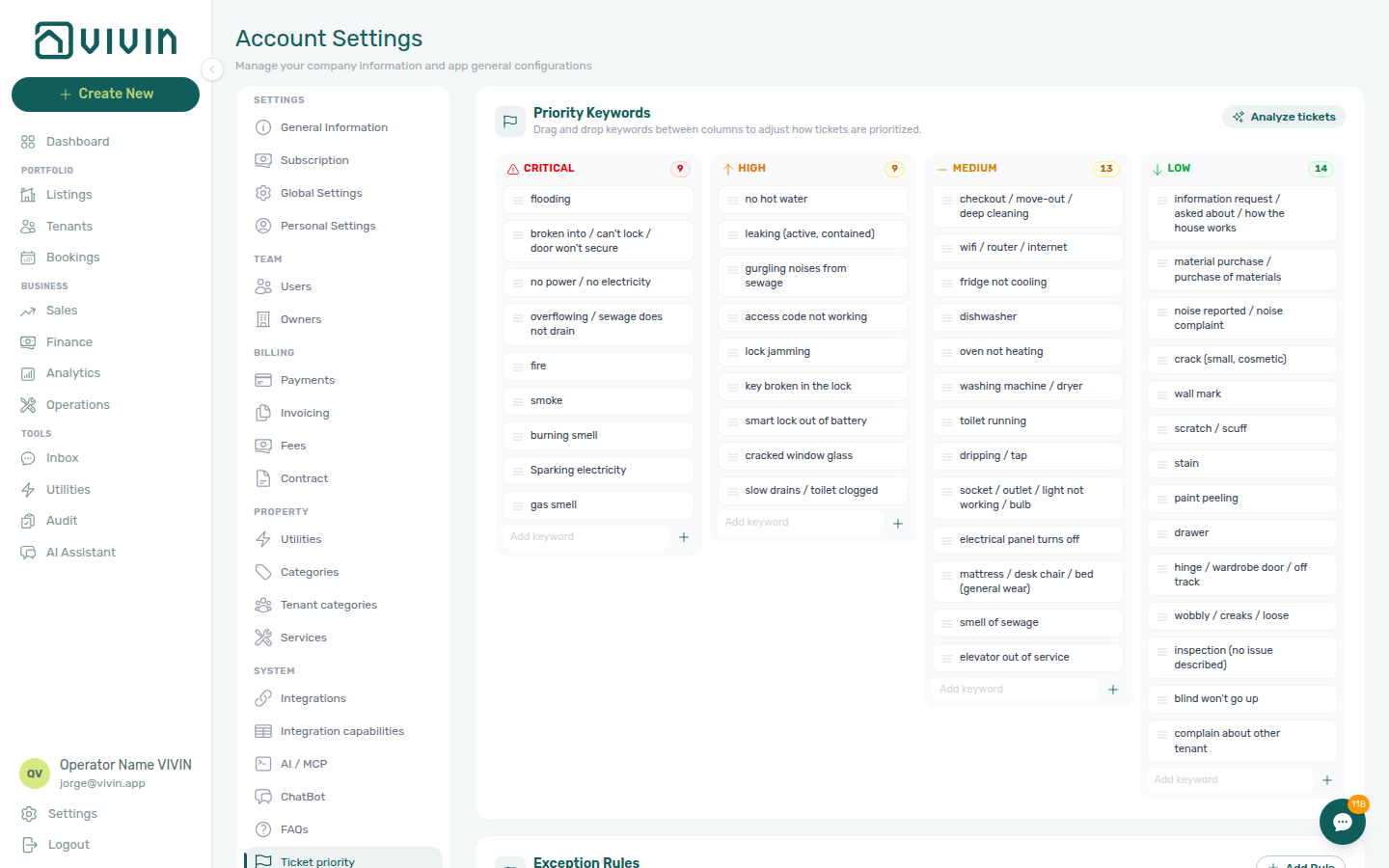Click the 'elevator out of service' keyword

1027,658
